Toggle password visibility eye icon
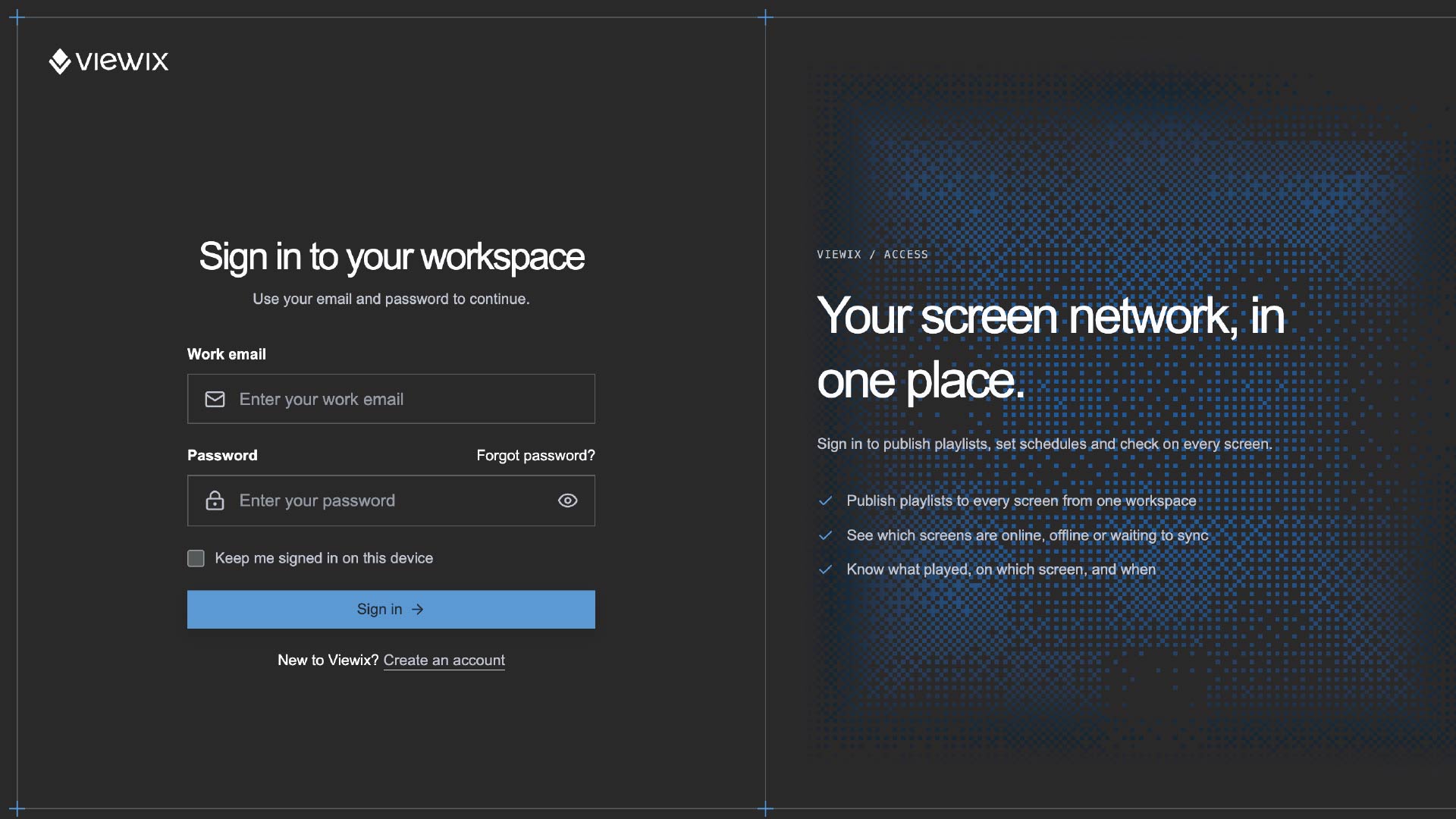 567,500
